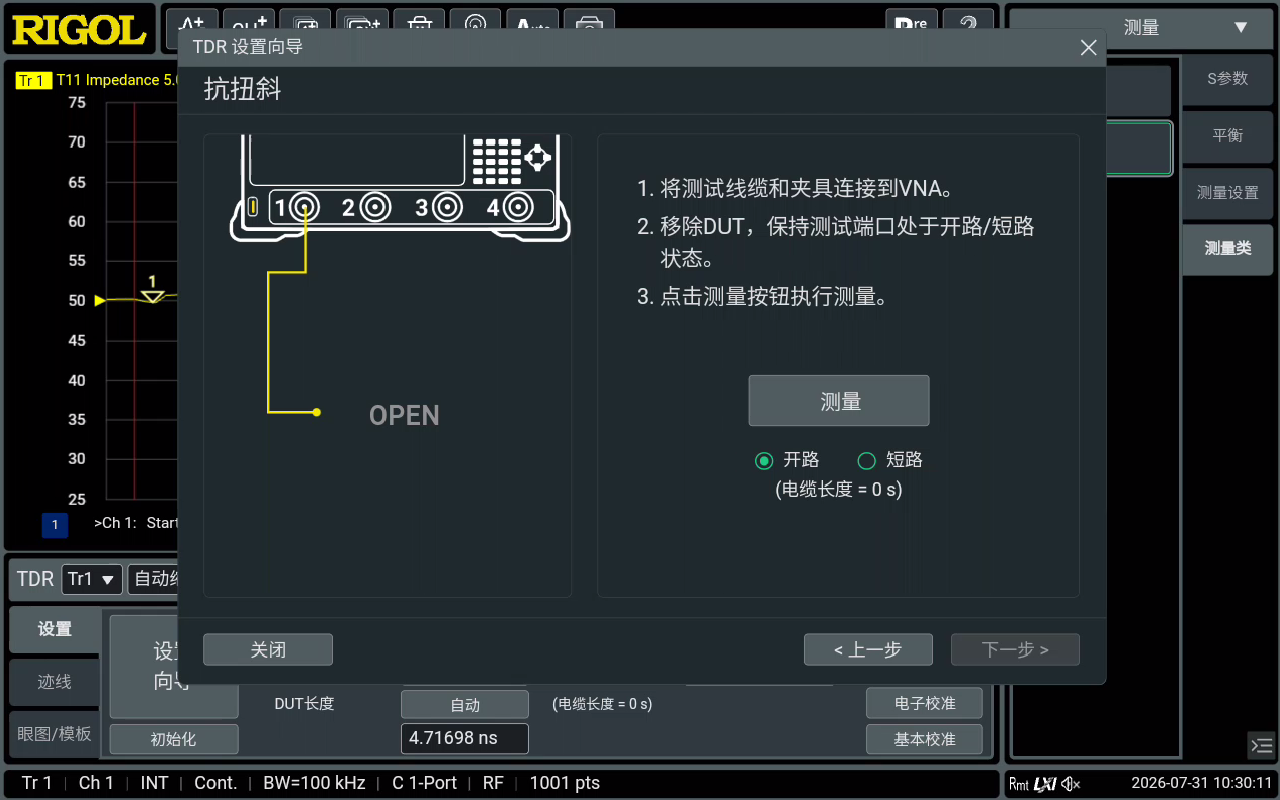Screen dimensions: 1280x800
Task: Collapse the side menu with arrow-list icon
Action: (x=1261, y=745)
